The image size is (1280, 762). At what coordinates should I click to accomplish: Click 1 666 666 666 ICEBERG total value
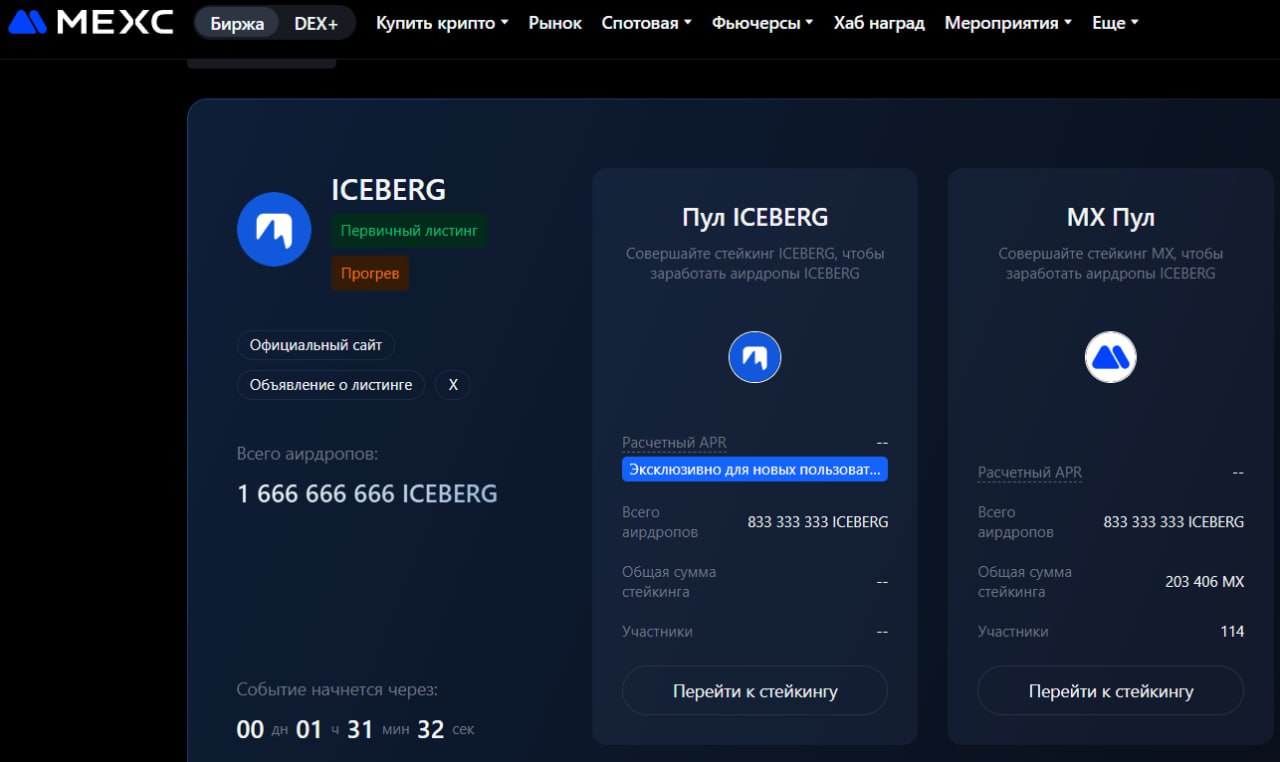(x=367, y=493)
